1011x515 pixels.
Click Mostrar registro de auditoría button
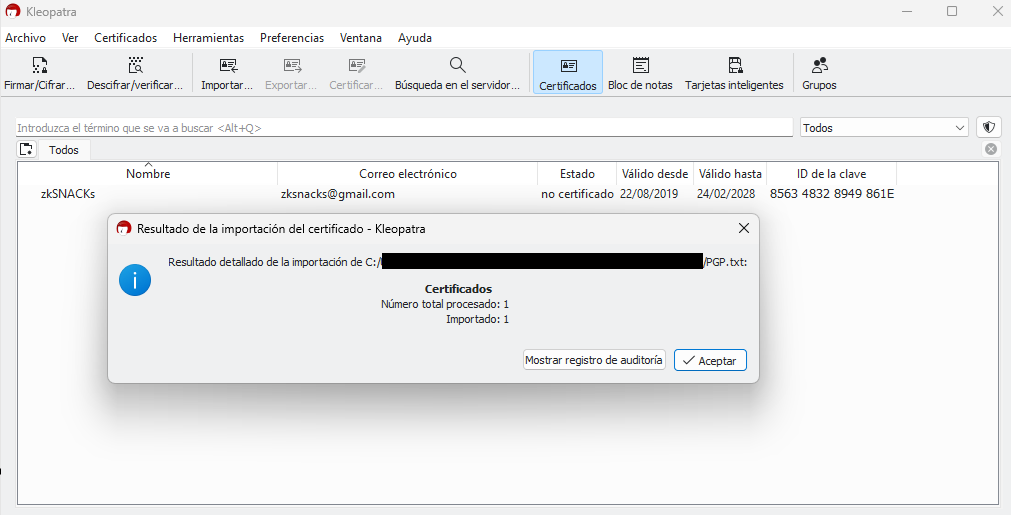coord(594,360)
